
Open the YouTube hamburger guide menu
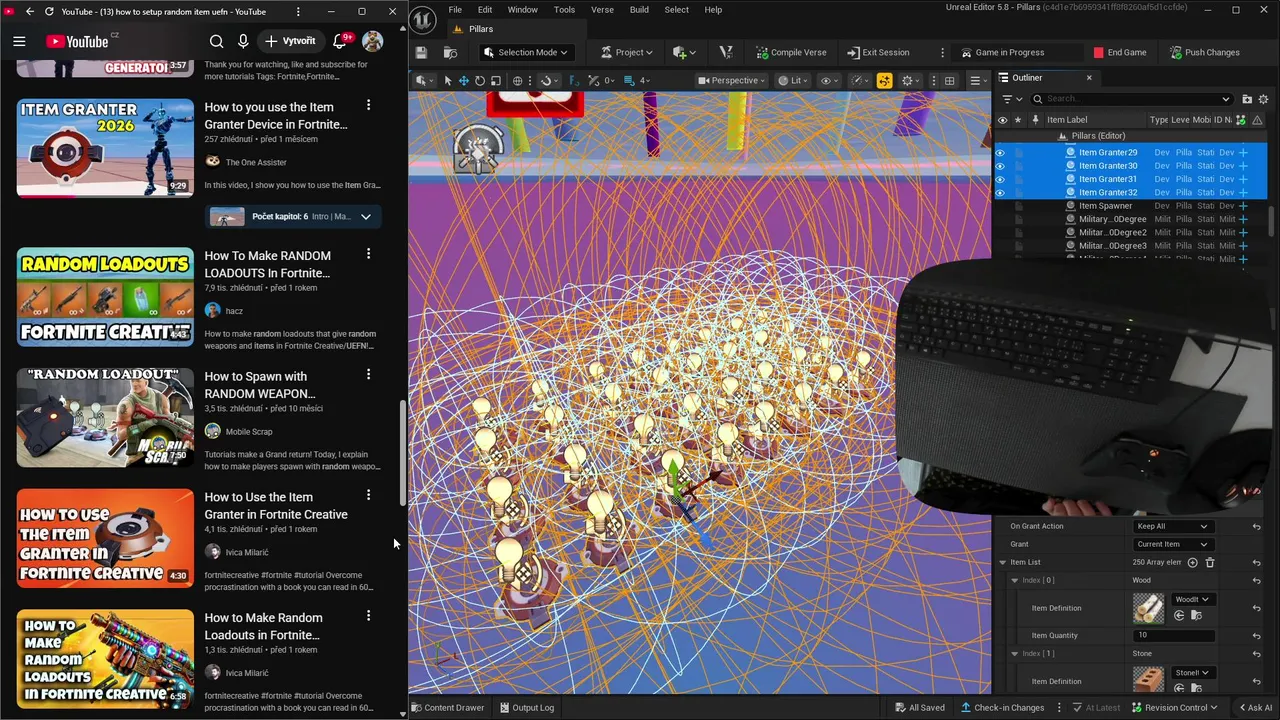(19, 41)
